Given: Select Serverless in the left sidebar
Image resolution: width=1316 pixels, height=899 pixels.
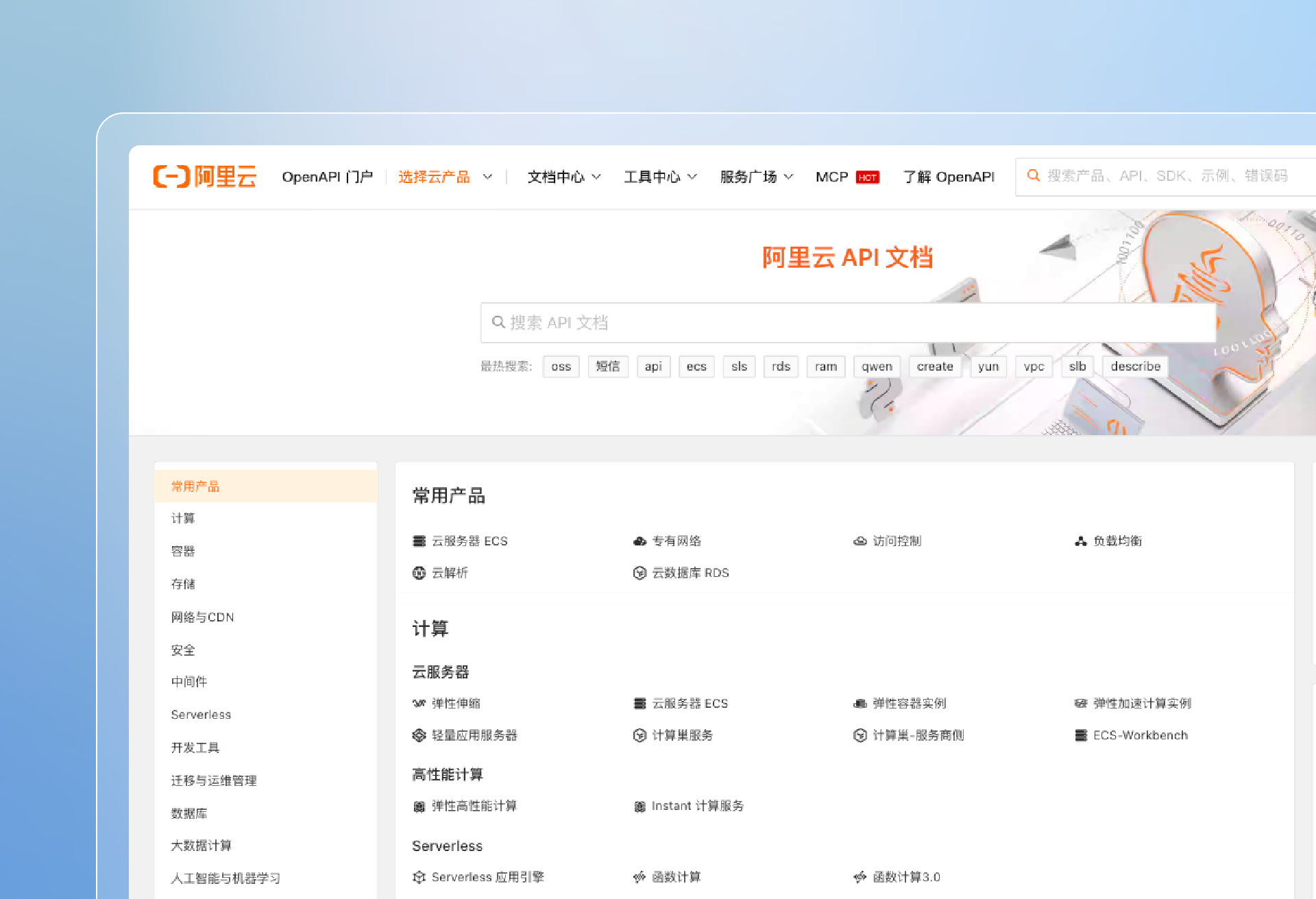Looking at the screenshot, I should point(266,715).
